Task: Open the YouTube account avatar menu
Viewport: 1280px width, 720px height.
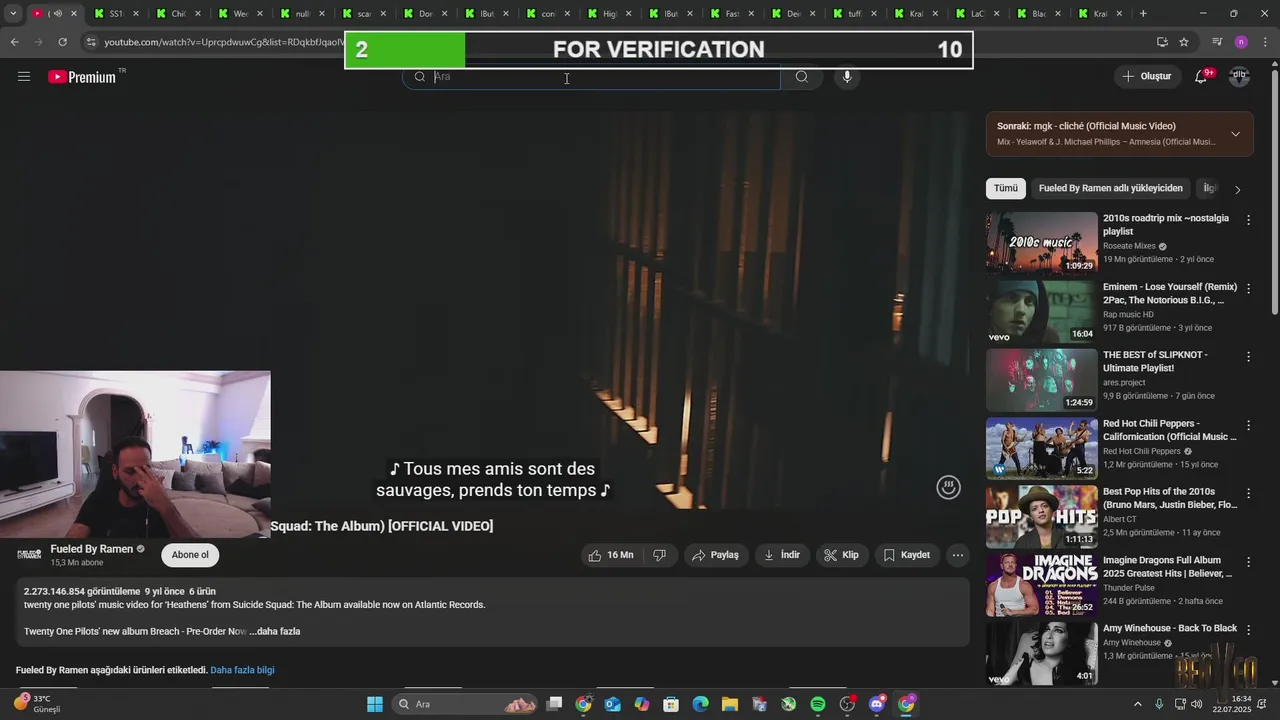Action: (1240, 77)
